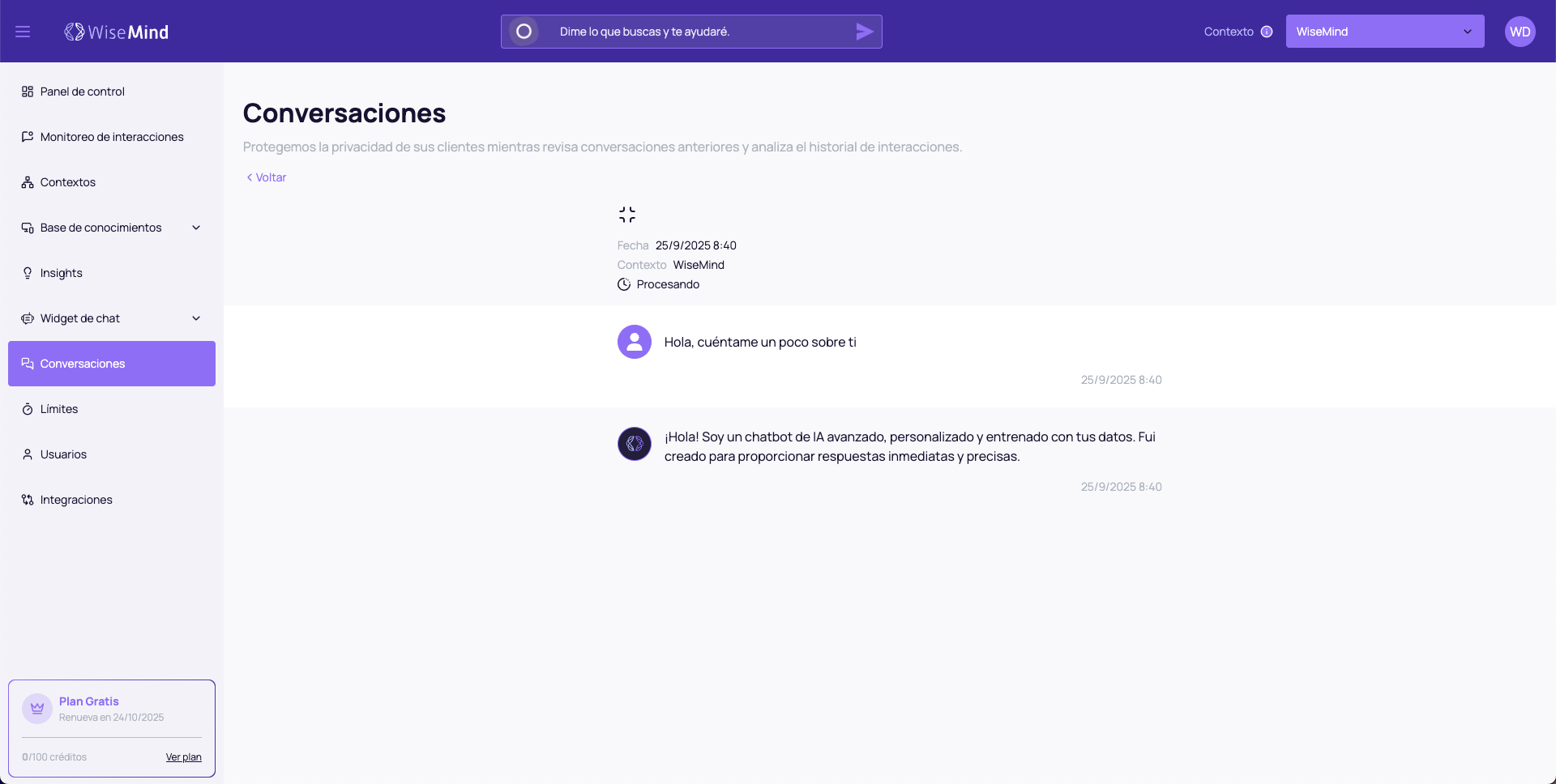Collapse the conversation details with shrink icon
Screen dimensions: 1556x784
coord(627,215)
